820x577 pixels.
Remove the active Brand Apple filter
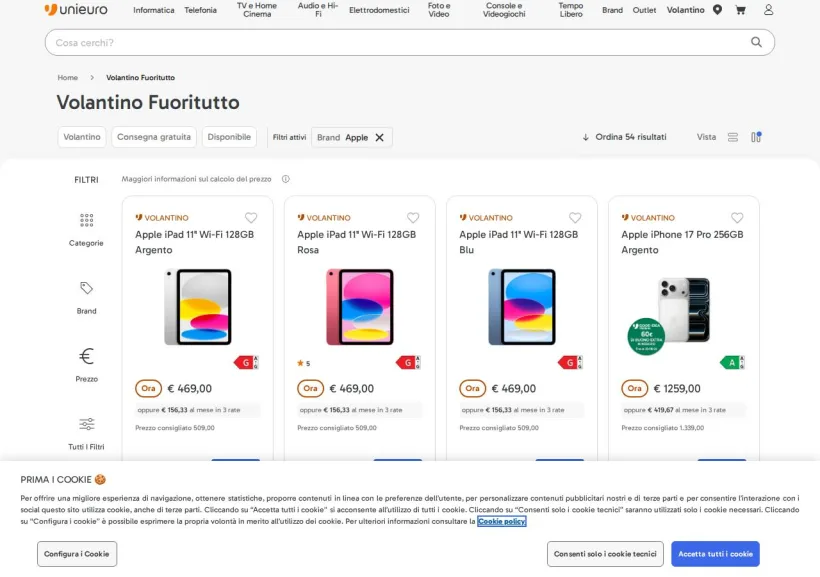[x=380, y=137]
